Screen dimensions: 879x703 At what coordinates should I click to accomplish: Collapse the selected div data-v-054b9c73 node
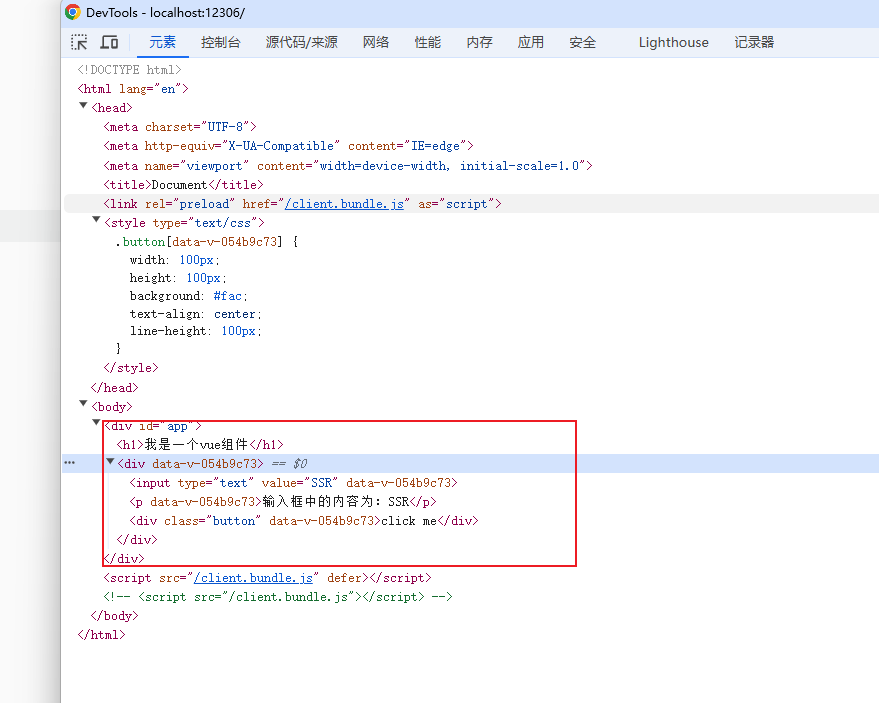point(110,461)
